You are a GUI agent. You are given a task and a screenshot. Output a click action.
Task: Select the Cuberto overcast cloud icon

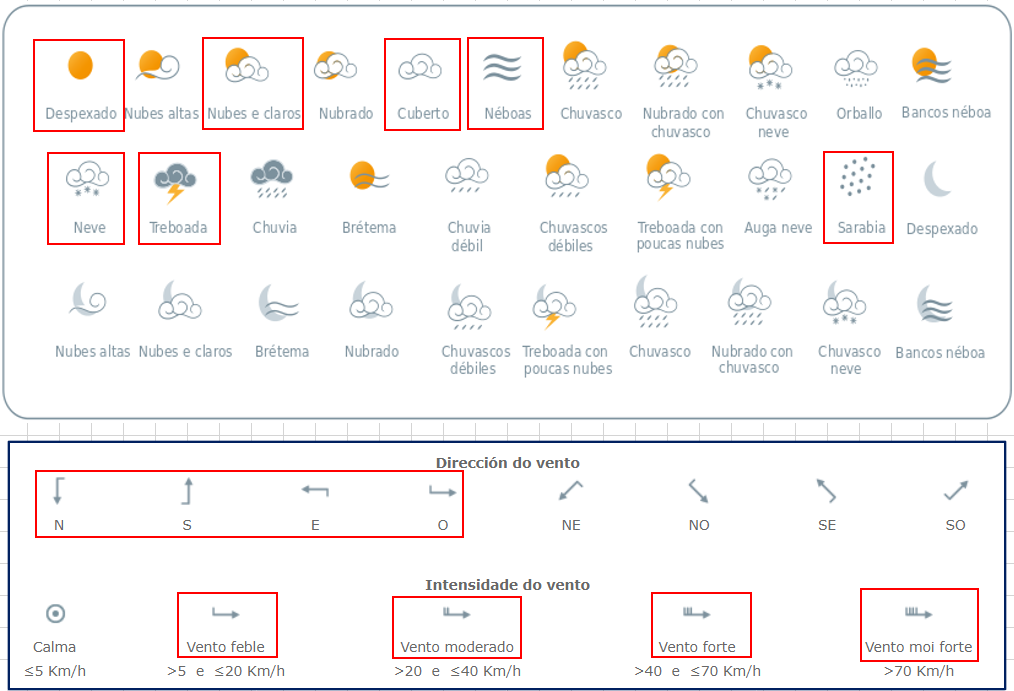coord(420,67)
